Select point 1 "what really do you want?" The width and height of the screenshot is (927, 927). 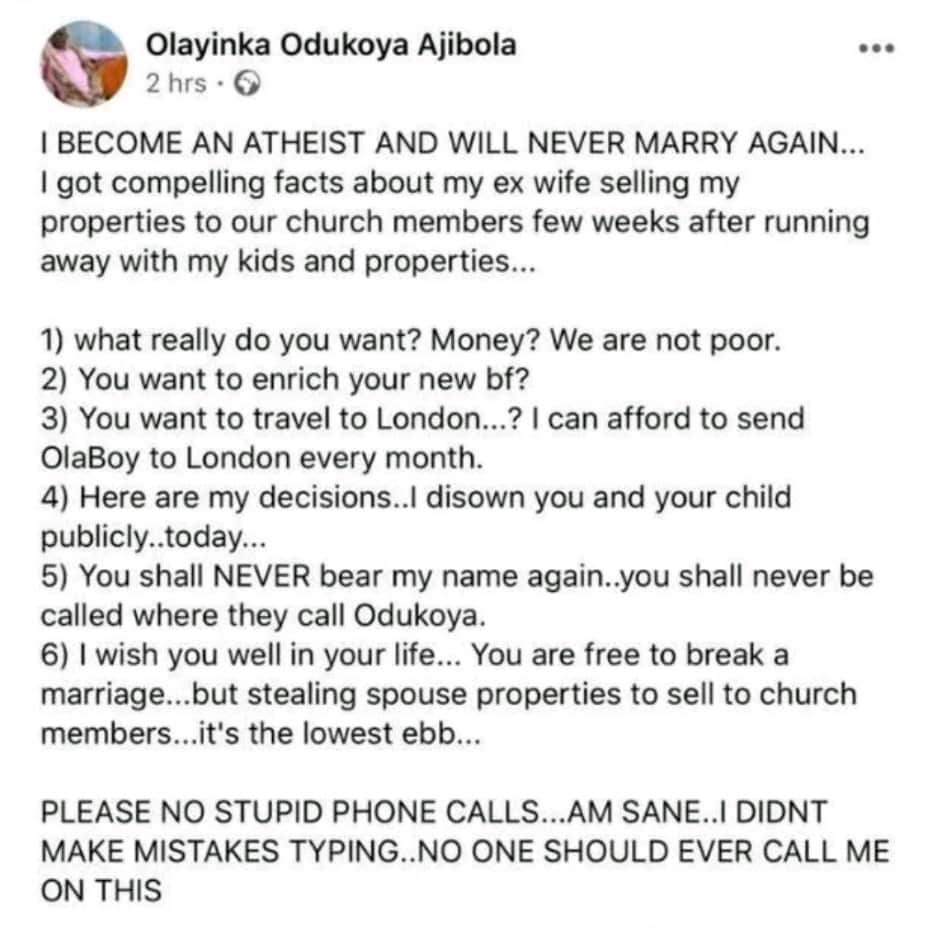pos(410,340)
